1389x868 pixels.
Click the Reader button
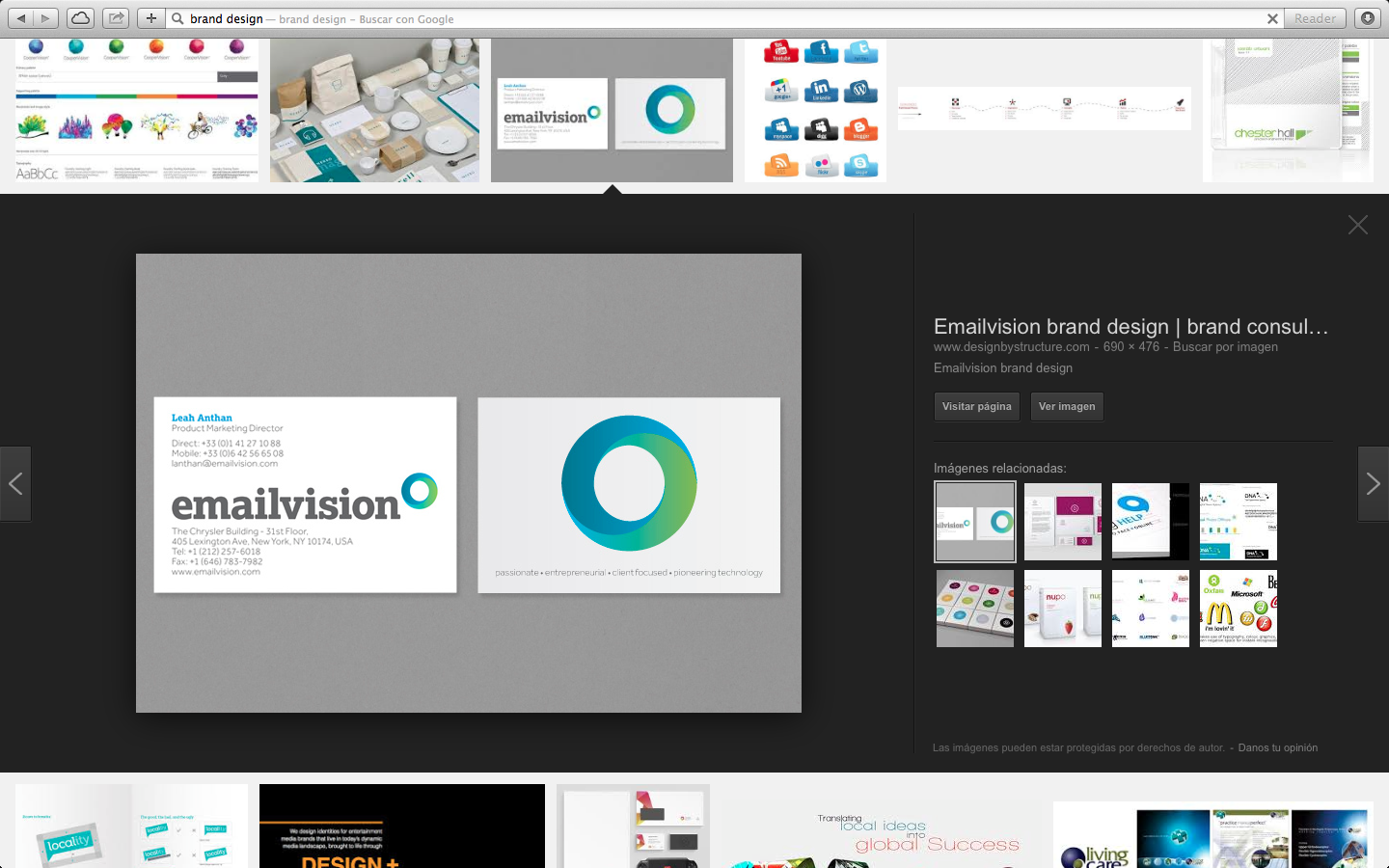tap(1315, 18)
